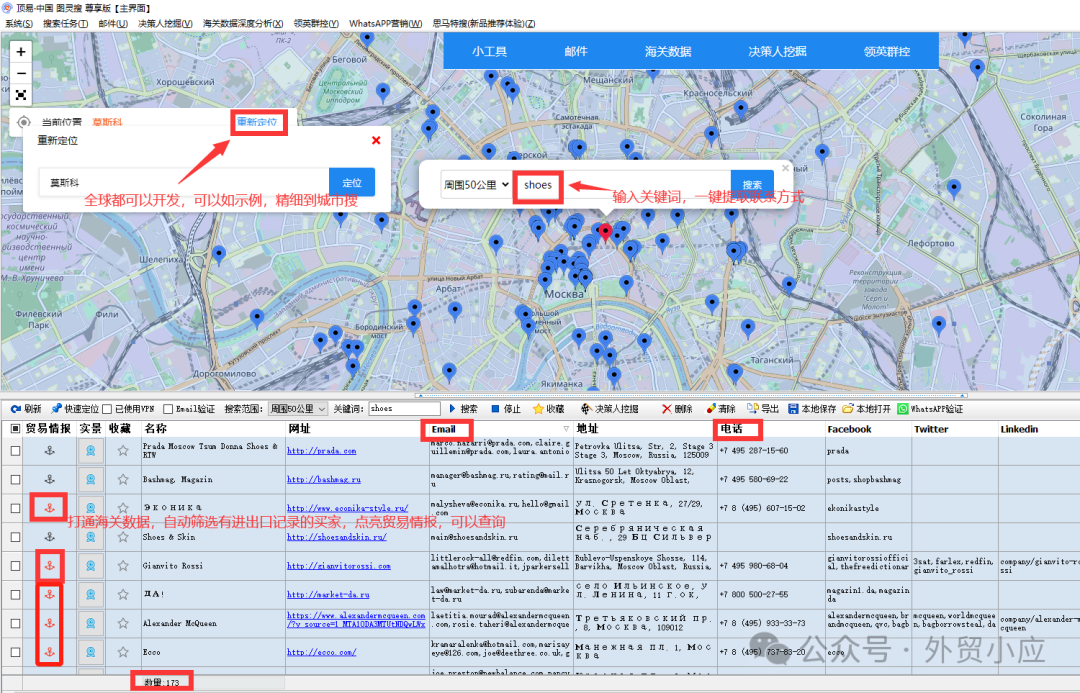Toggle Email验证 checkbox
1080x693 pixels.
[167, 409]
